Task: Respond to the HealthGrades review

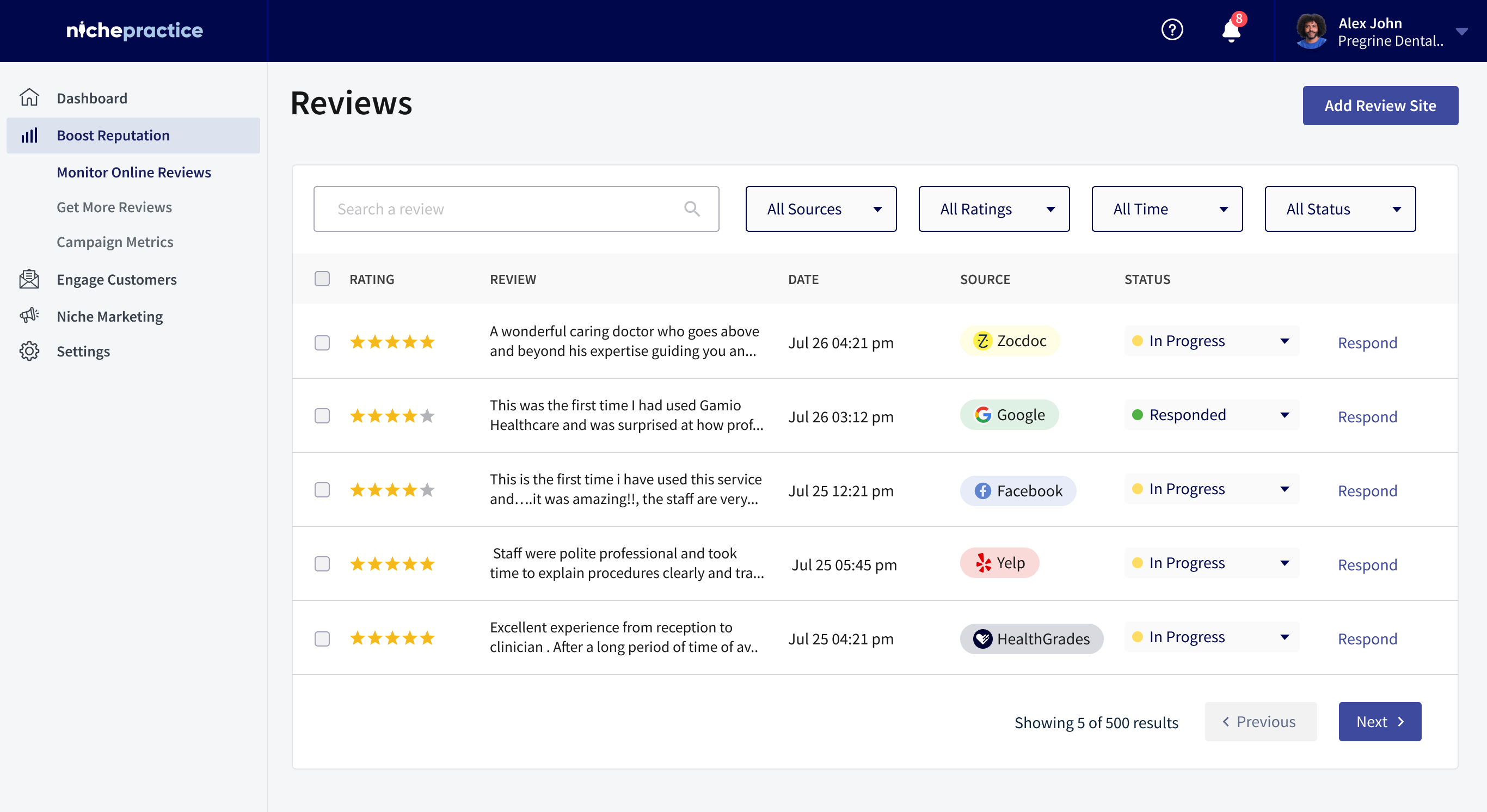Action: pyautogui.click(x=1367, y=639)
